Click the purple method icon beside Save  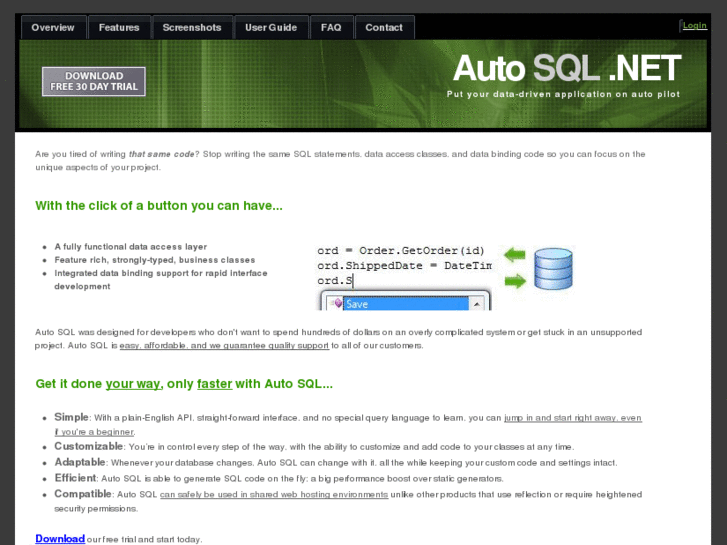337,303
